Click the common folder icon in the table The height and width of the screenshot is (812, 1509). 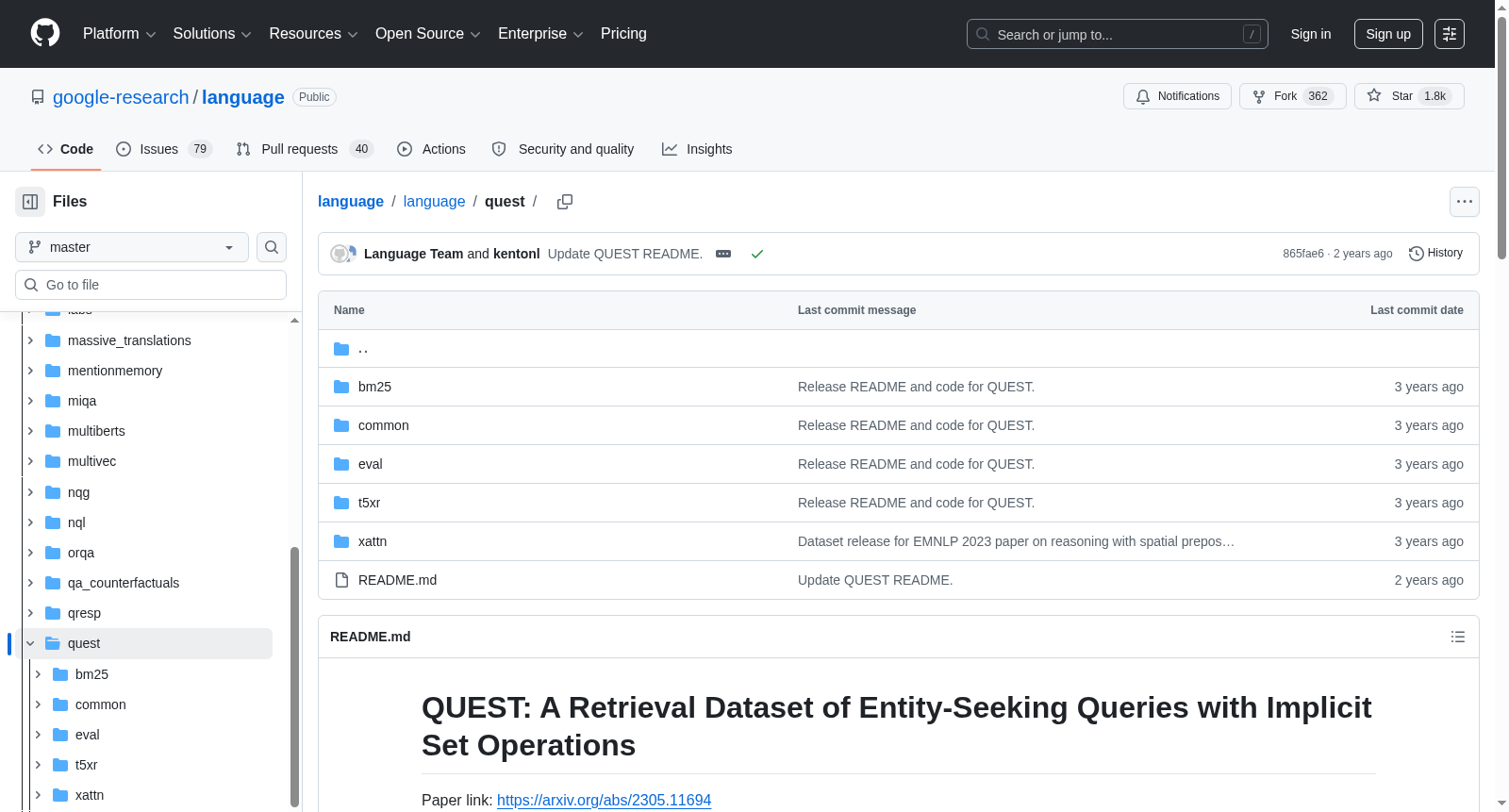click(341, 425)
